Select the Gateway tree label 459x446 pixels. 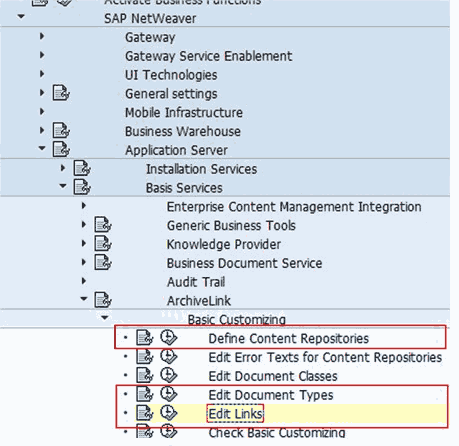point(150,38)
